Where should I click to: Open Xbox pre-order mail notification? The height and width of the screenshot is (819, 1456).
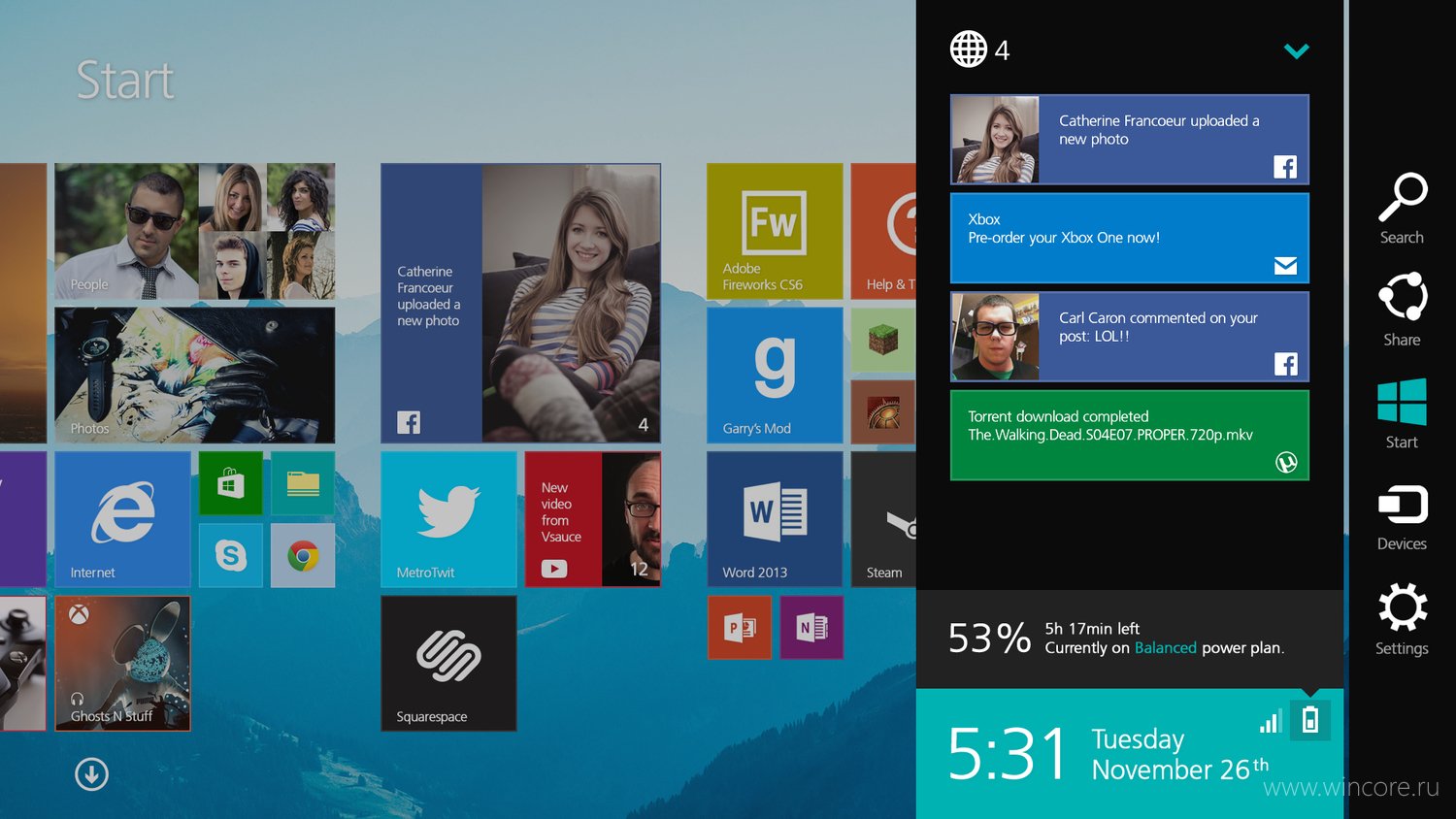1130,238
